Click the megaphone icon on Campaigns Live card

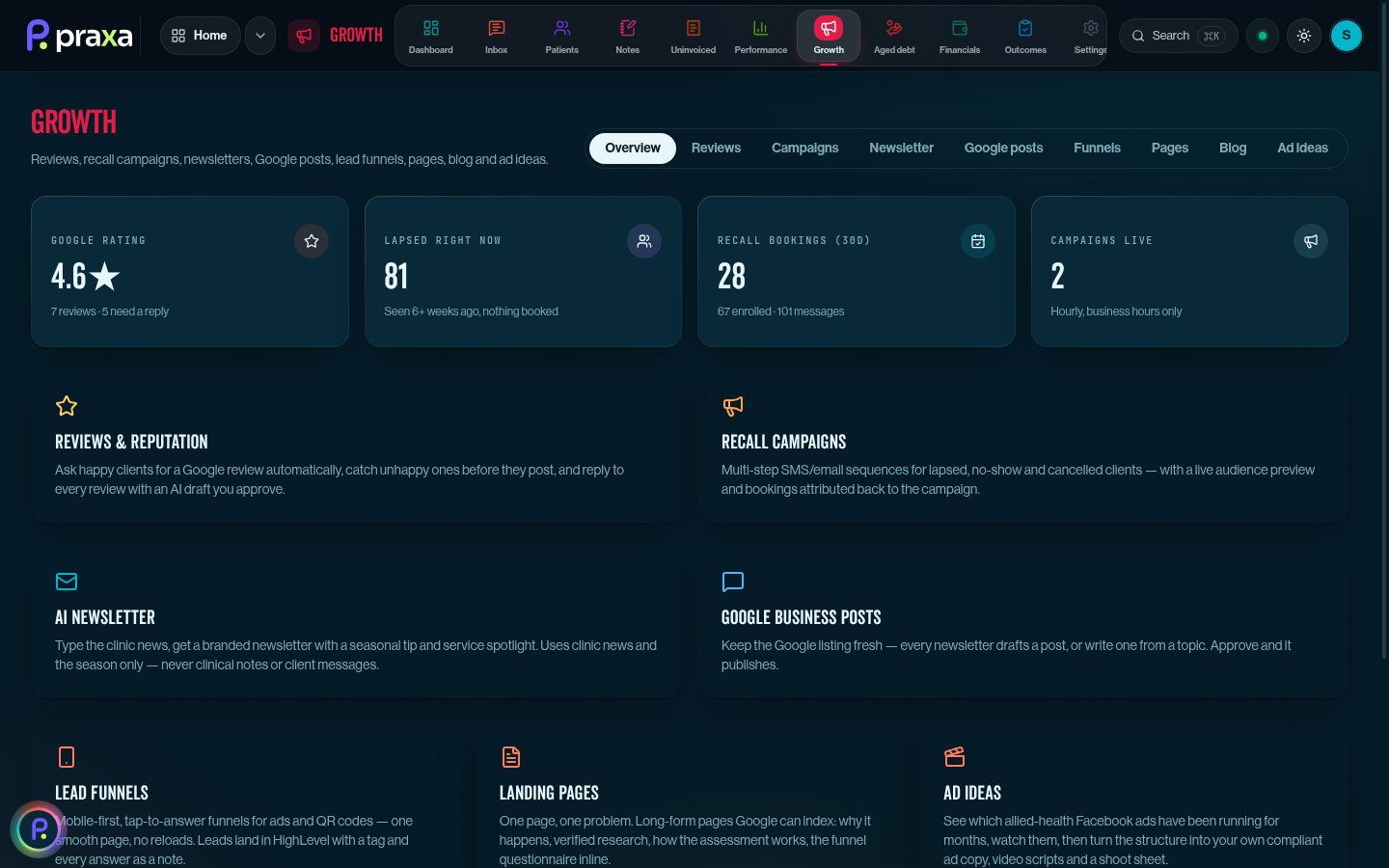(x=1311, y=241)
